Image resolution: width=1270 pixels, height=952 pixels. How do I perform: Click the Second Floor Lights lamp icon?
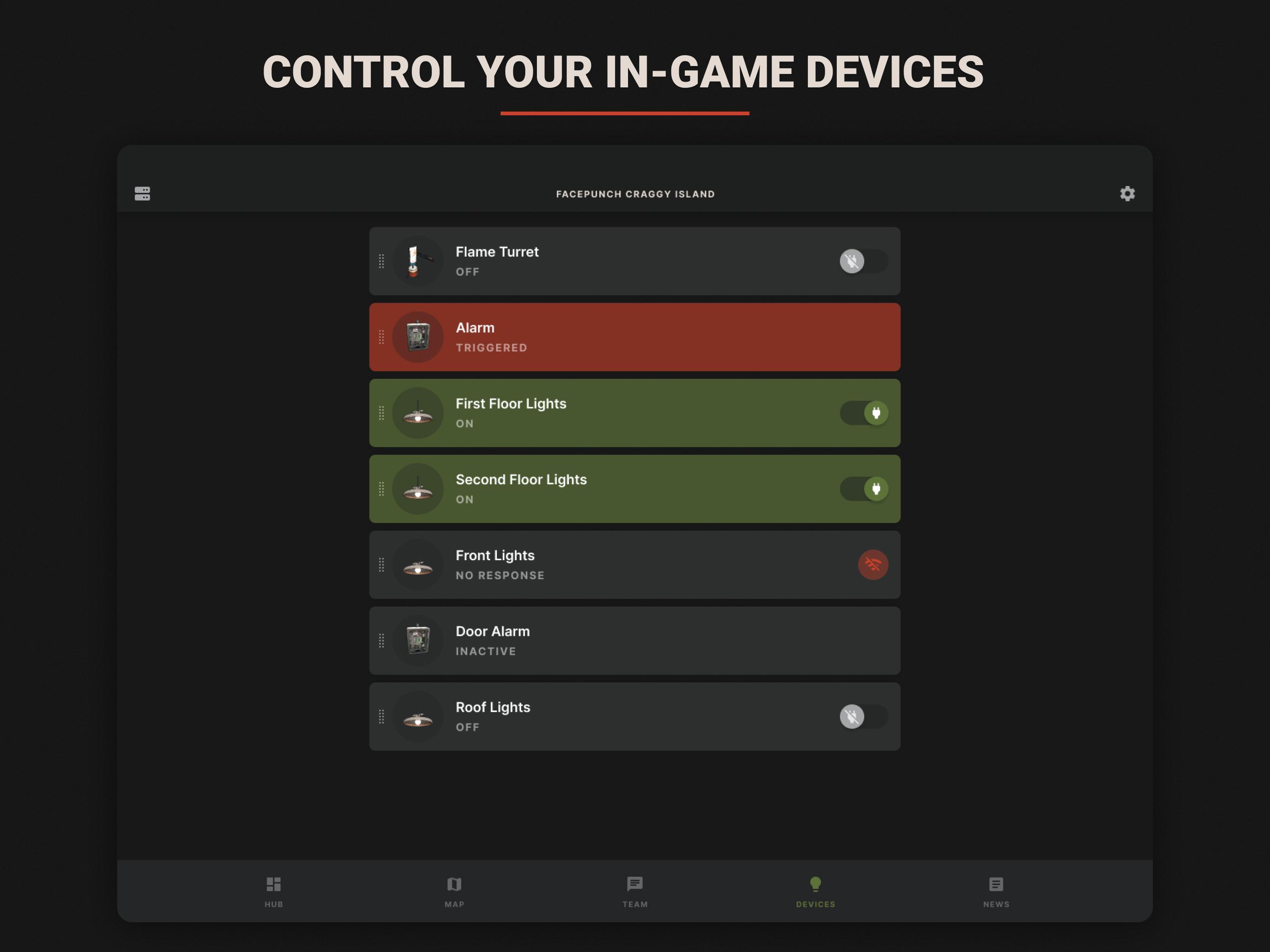pyautogui.click(x=418, y=490)
